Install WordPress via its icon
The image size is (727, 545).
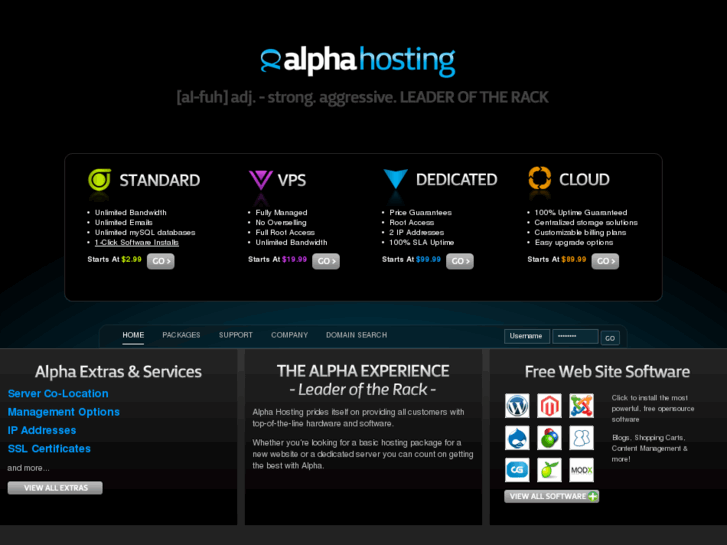coord(517,406)
